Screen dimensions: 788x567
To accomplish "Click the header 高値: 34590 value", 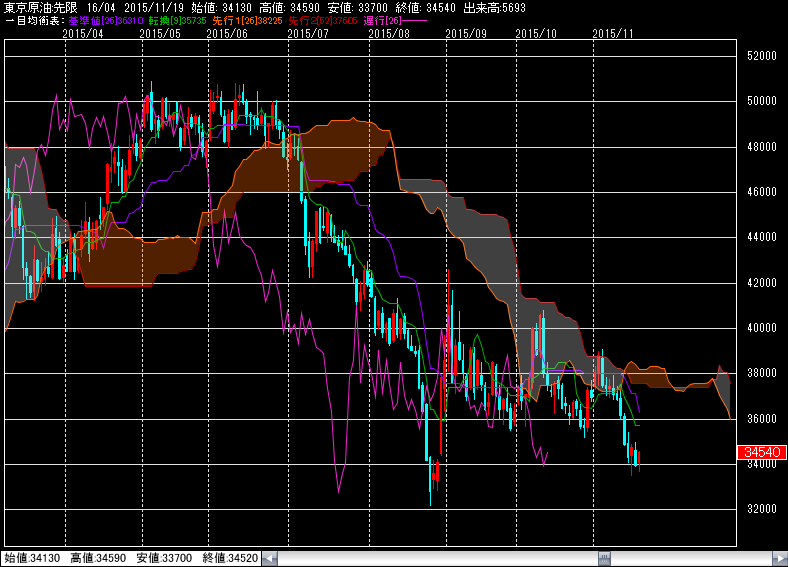I will [x=289, y=8].
